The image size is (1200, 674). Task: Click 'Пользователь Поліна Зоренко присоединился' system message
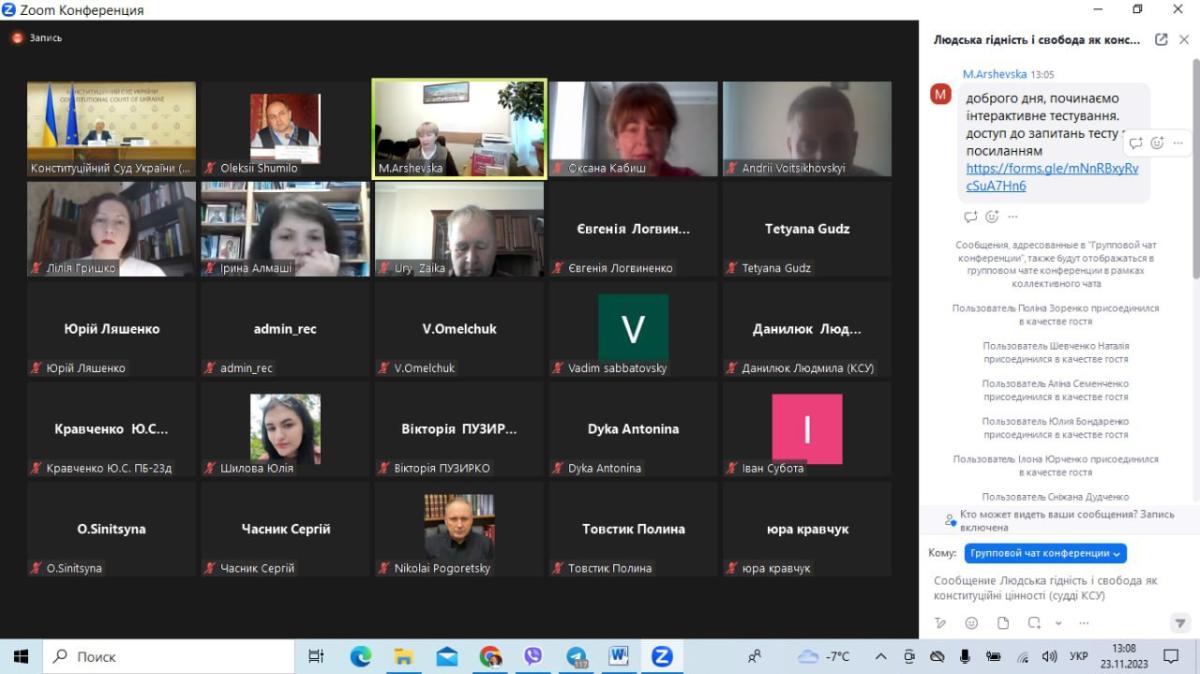coord(1055,315)
